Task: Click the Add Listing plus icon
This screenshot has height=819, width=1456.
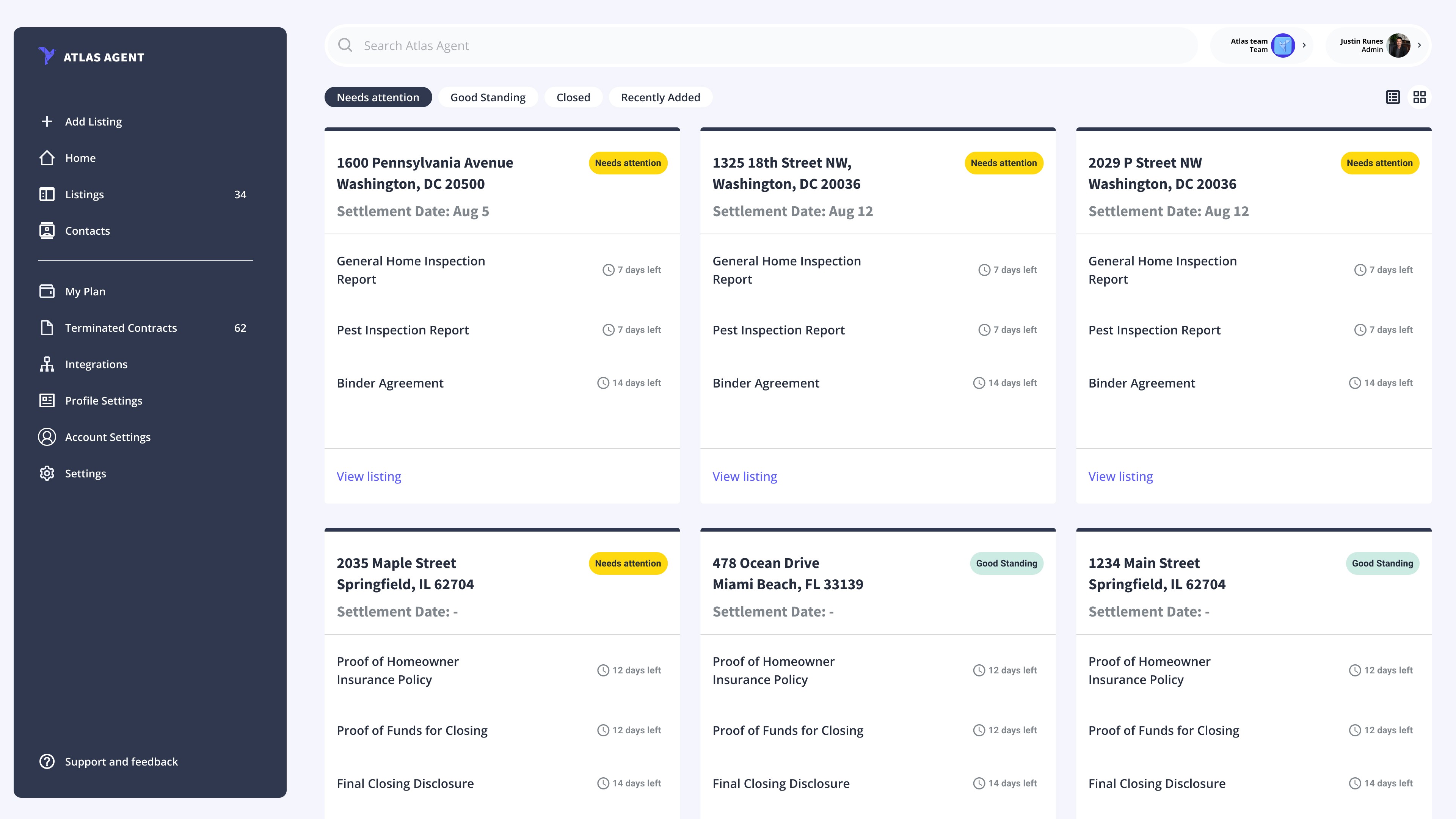Action: click(47, 121)
